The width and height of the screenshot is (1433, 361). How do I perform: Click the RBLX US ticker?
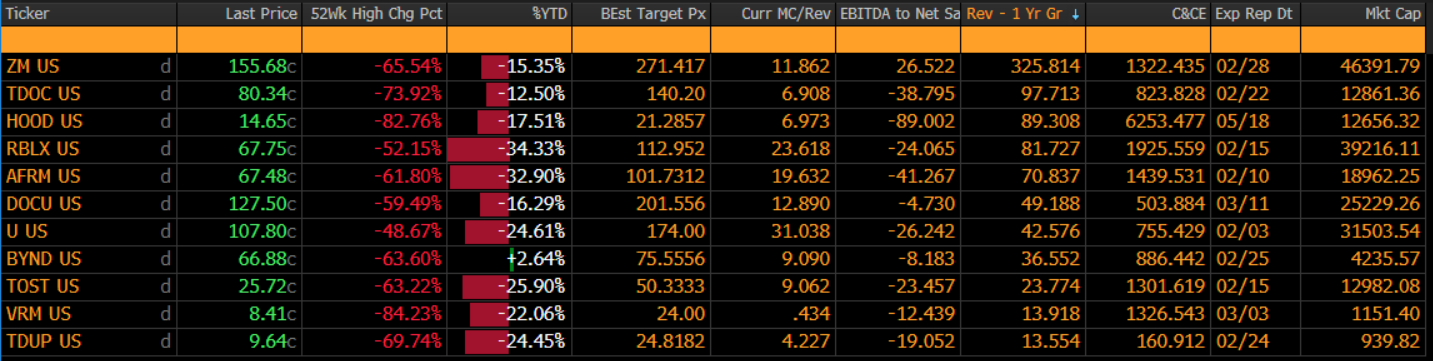tap(42, 149)
